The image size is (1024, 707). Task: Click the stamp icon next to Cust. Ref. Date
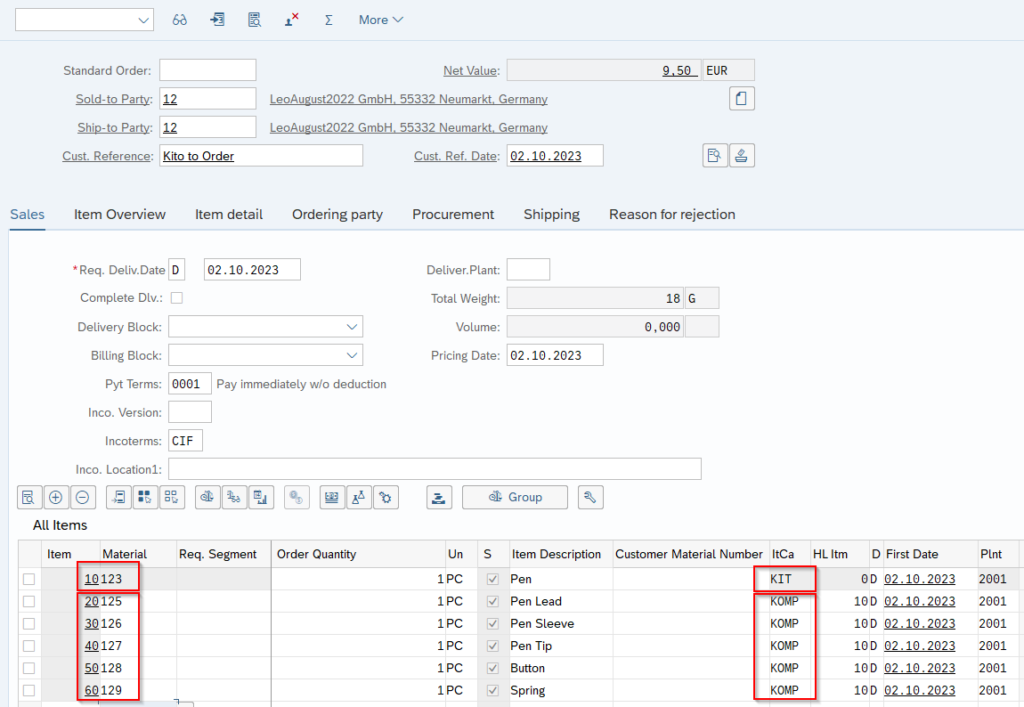click(x=741, y=155)
